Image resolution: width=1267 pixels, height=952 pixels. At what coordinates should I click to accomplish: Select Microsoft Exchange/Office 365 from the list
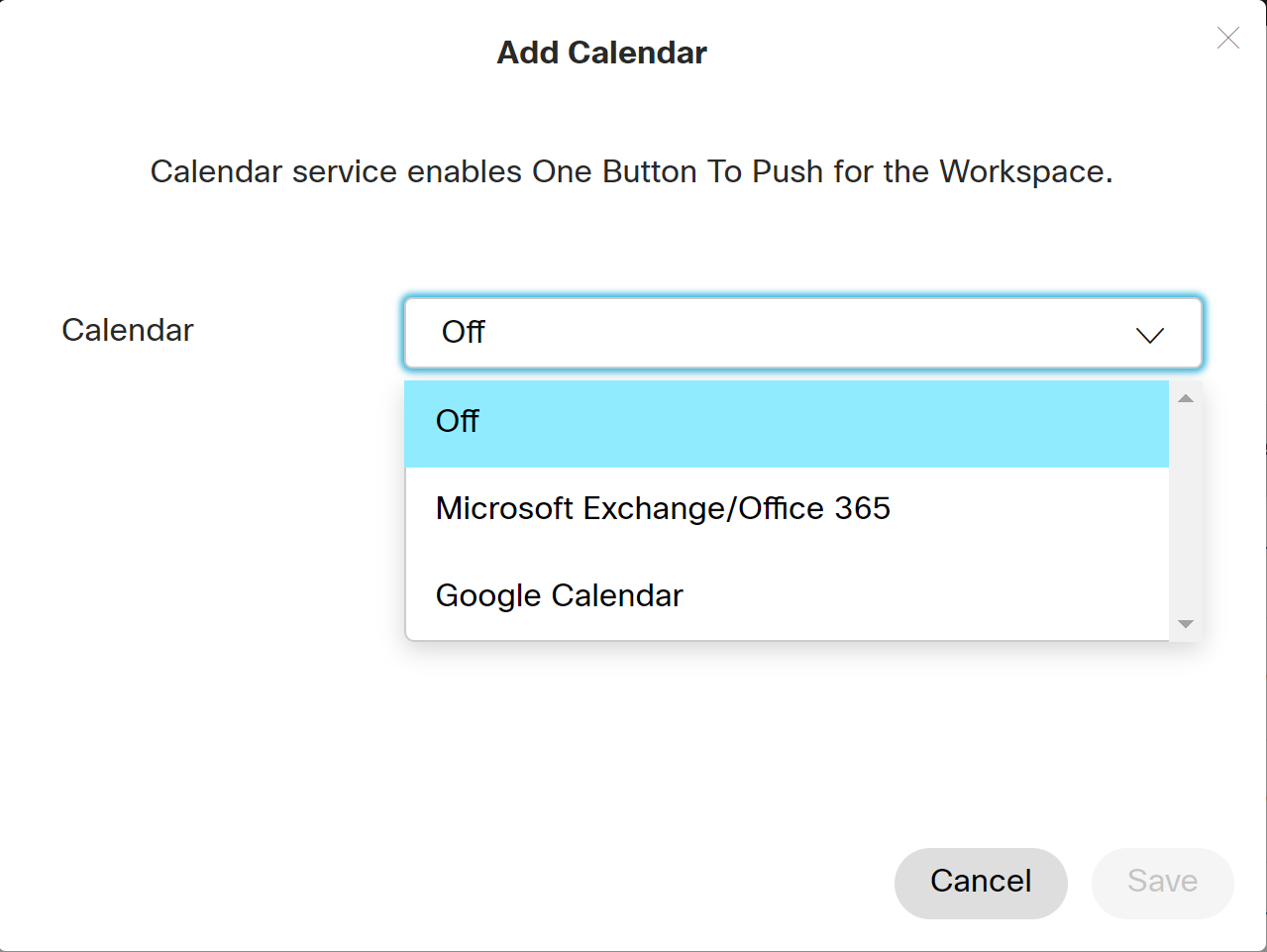pos(663,509)
